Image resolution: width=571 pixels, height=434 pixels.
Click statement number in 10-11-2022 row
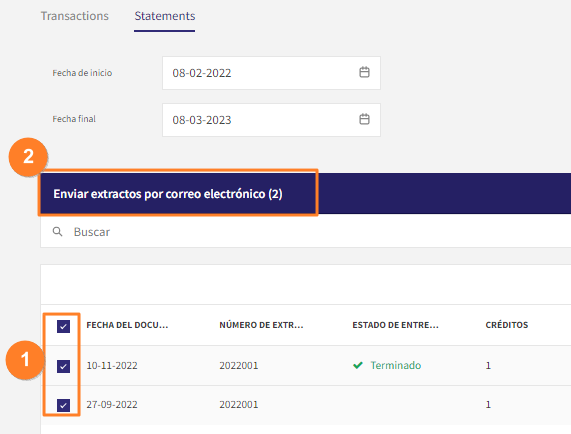[239, 366]
